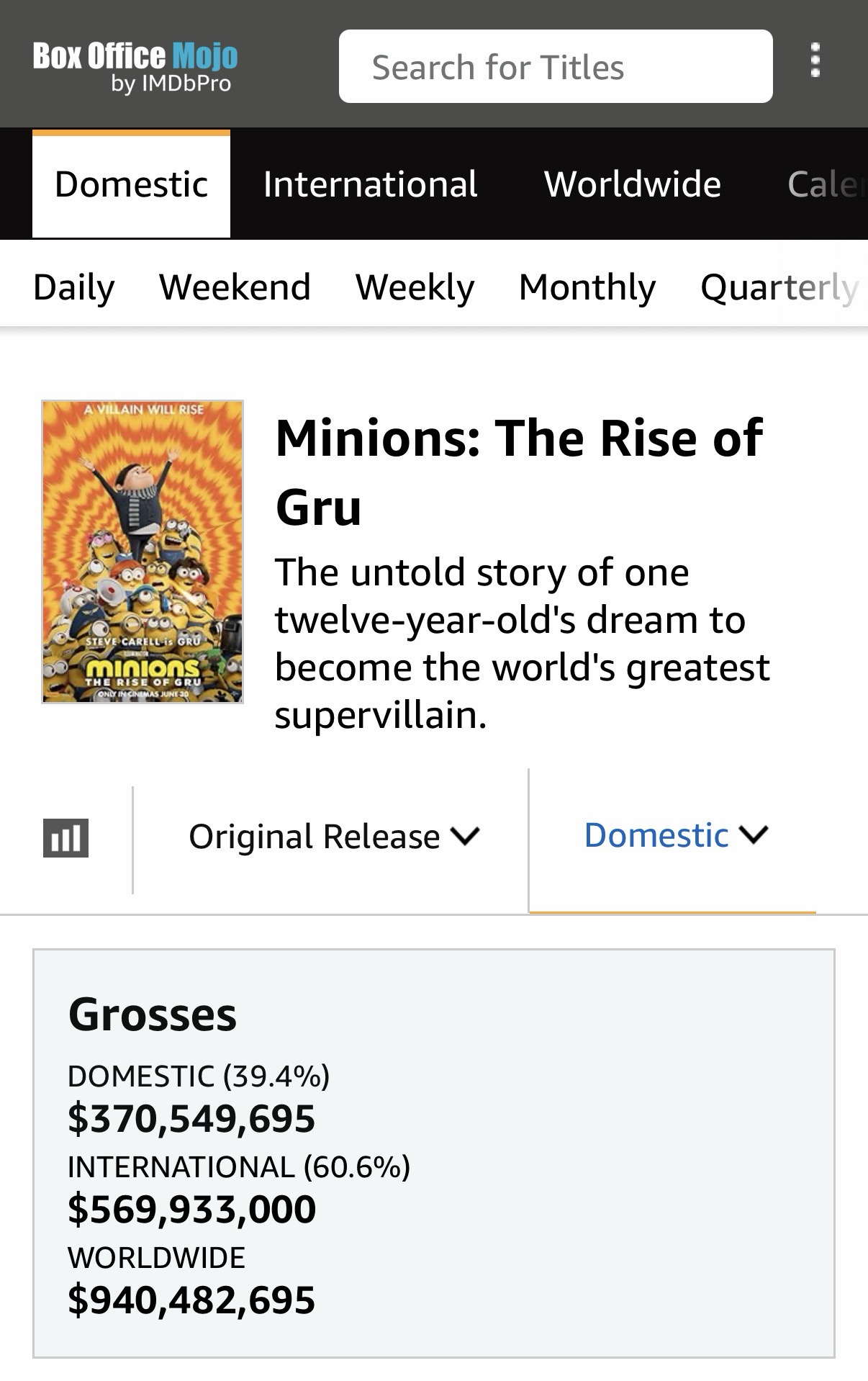This screenshot has width=868, height=1381.
Task: Click the Minions: The Rise of Gru title
Action: (x=518, y=472)
